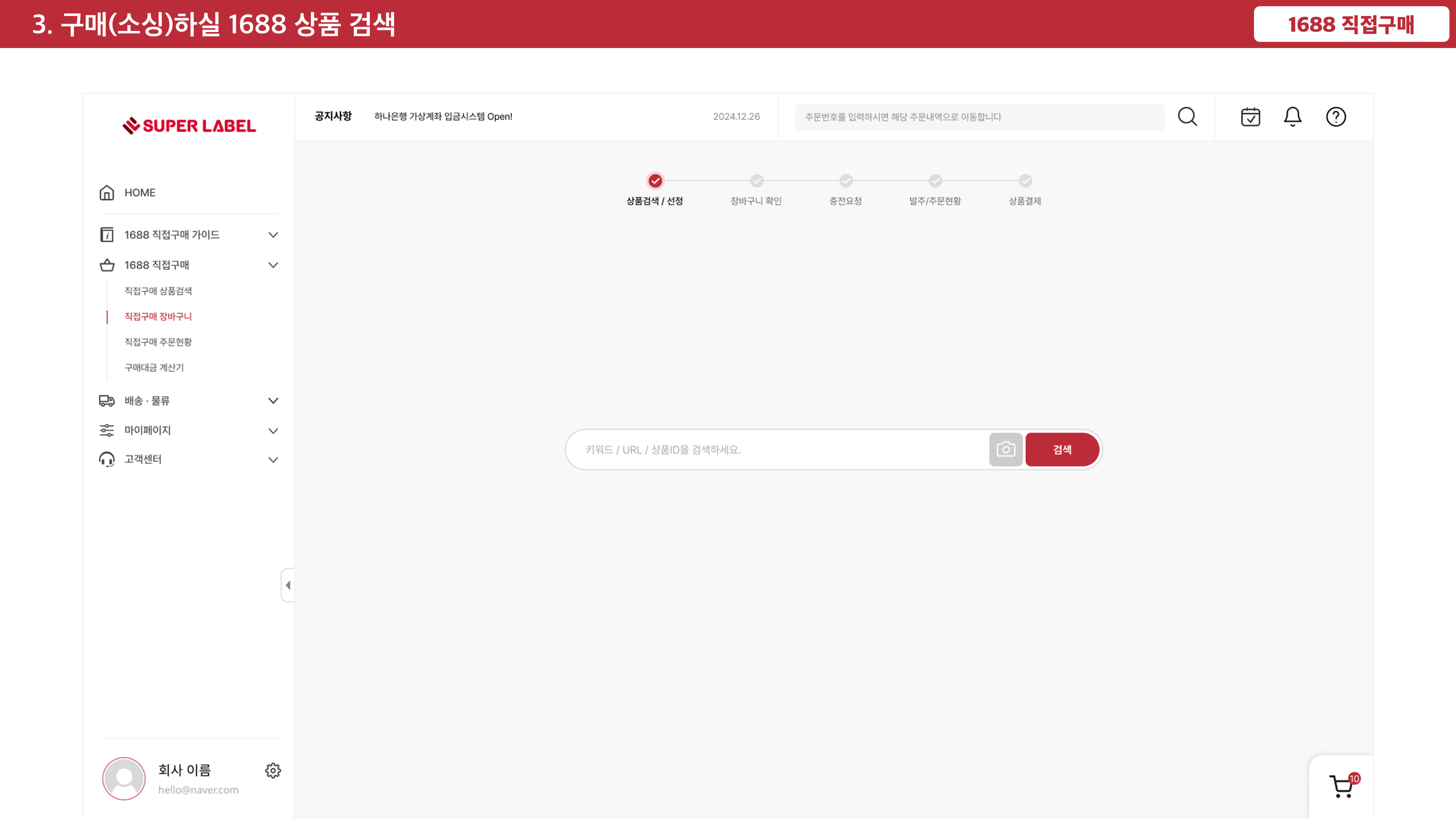
Task: Open account settings gear icon
Action: coord(273,770)
